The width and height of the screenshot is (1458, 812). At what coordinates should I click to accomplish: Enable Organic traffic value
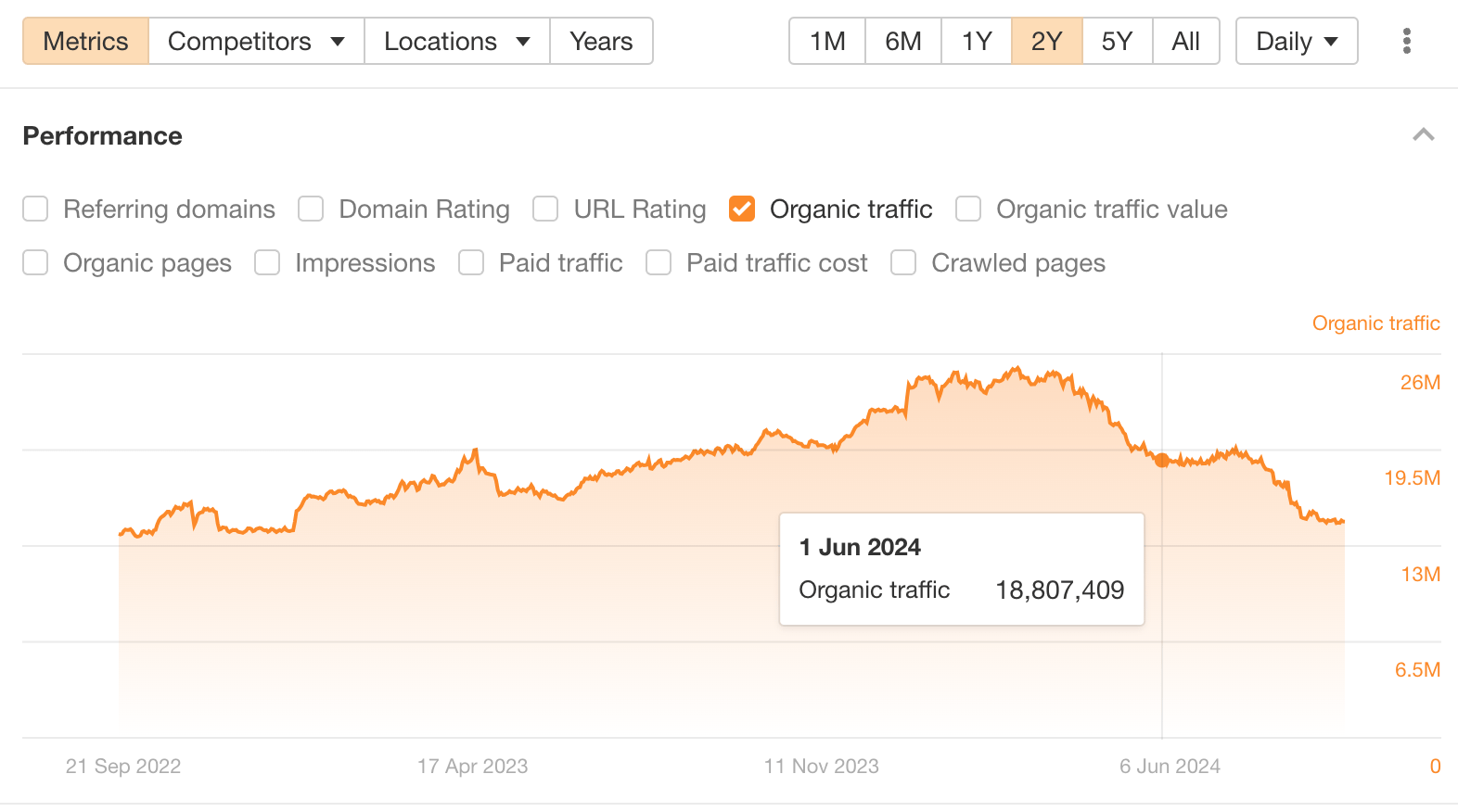tap(967, 209)
